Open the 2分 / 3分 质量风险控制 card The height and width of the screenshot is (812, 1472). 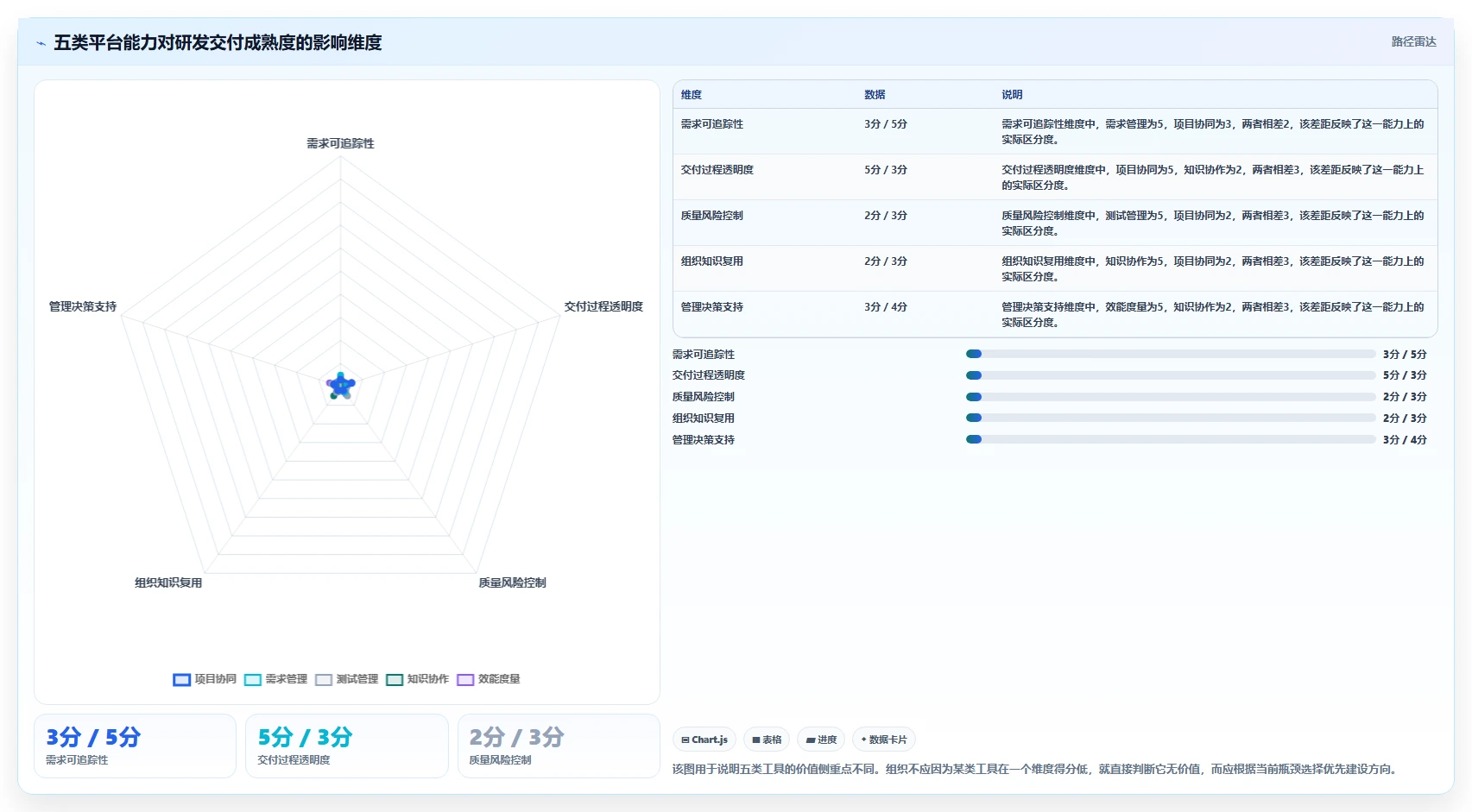pos(559,746)
